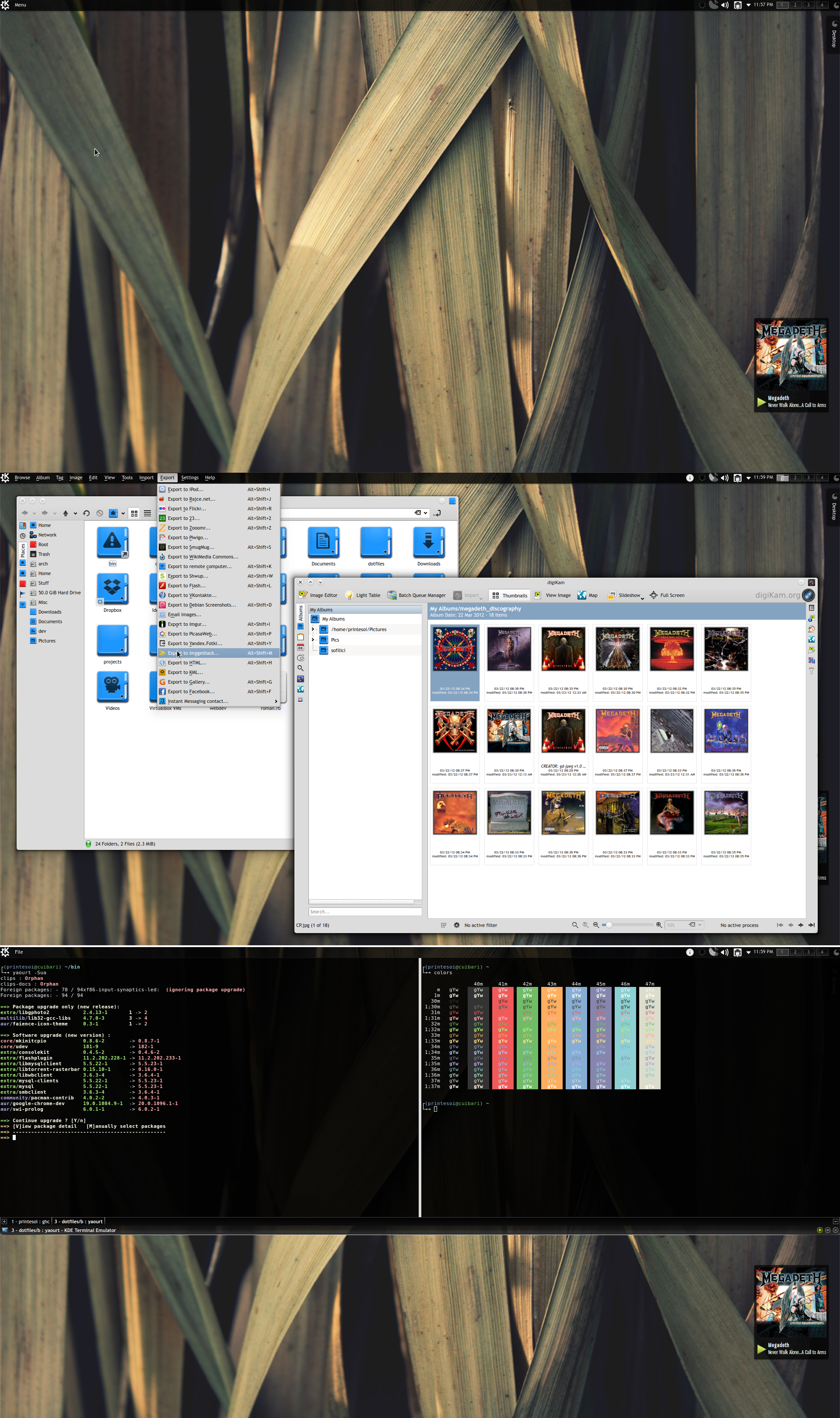Click the '24 Folders, 2 Files' status bar text
Image resolution: width=840 pixels, height=1418 pixels.
(125, 844)
